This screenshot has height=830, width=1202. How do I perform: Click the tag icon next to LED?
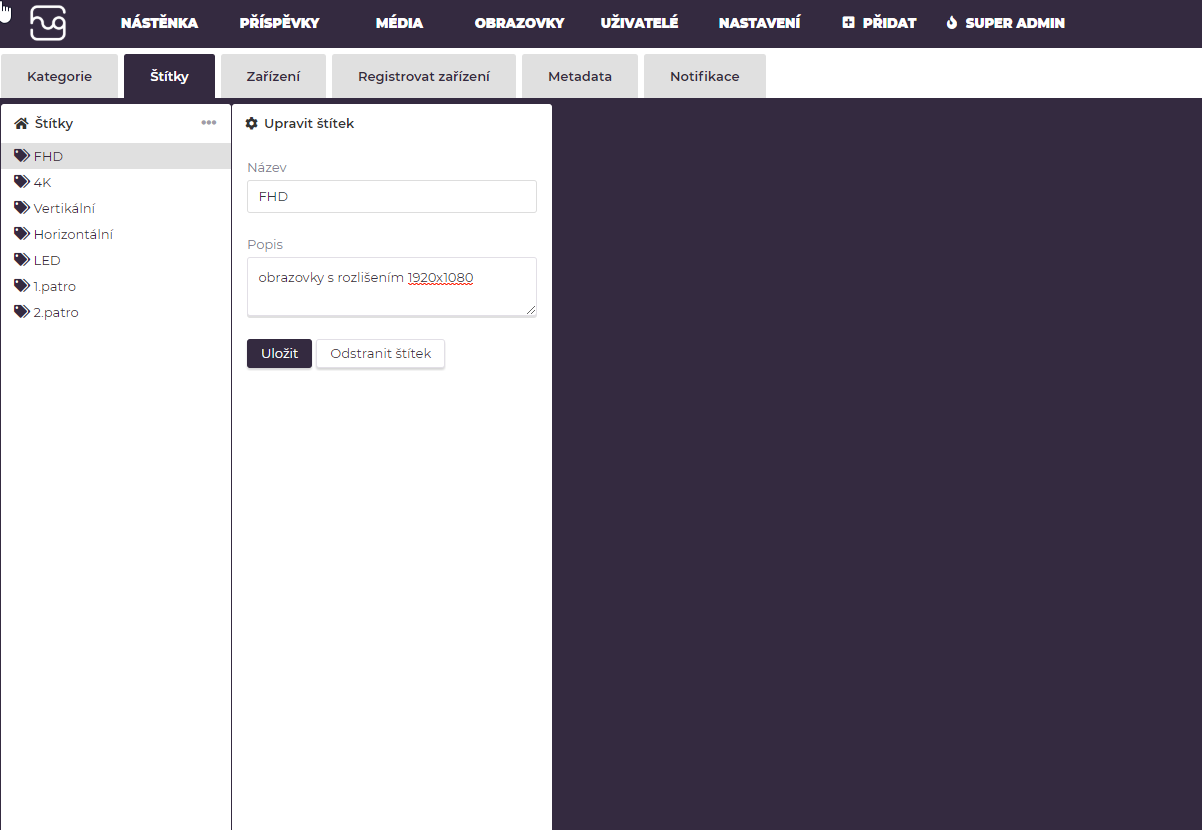(22, 260)
